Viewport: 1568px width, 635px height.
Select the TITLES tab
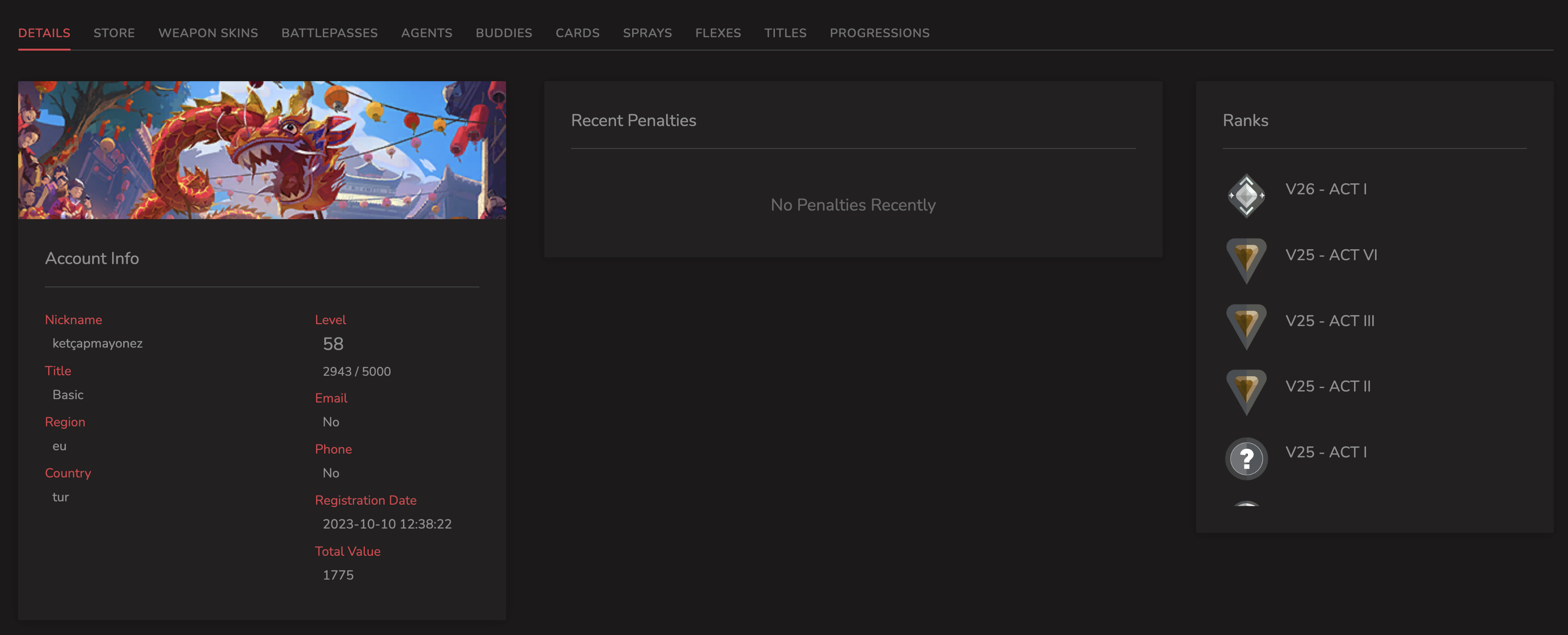tap(785, 33)
